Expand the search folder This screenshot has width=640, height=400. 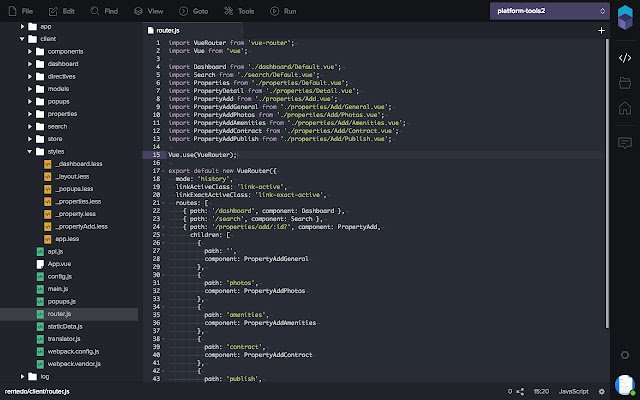pos(30,127)
